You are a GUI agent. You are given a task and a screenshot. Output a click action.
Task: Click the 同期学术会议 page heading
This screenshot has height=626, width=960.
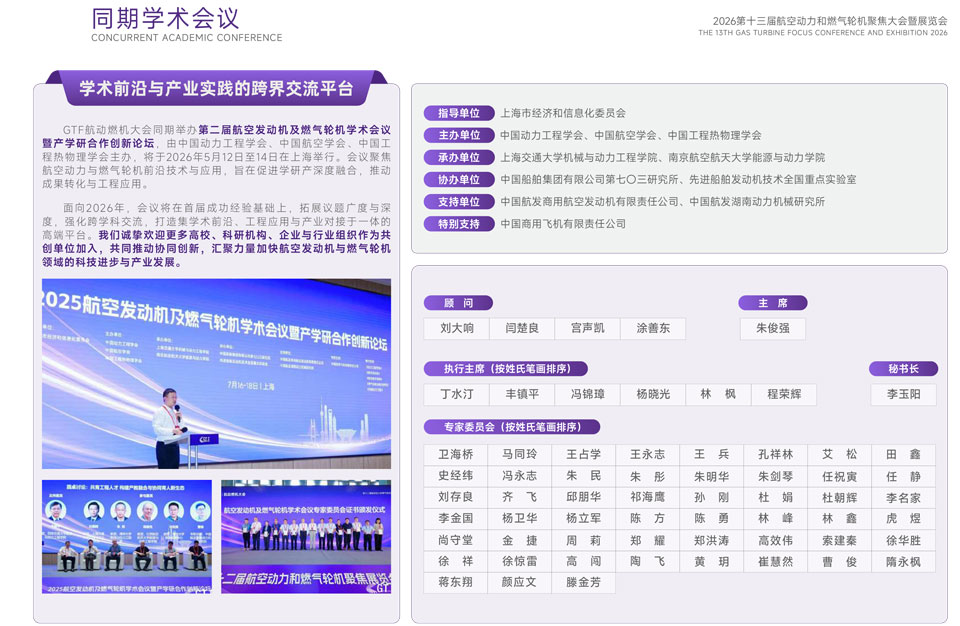165,19
